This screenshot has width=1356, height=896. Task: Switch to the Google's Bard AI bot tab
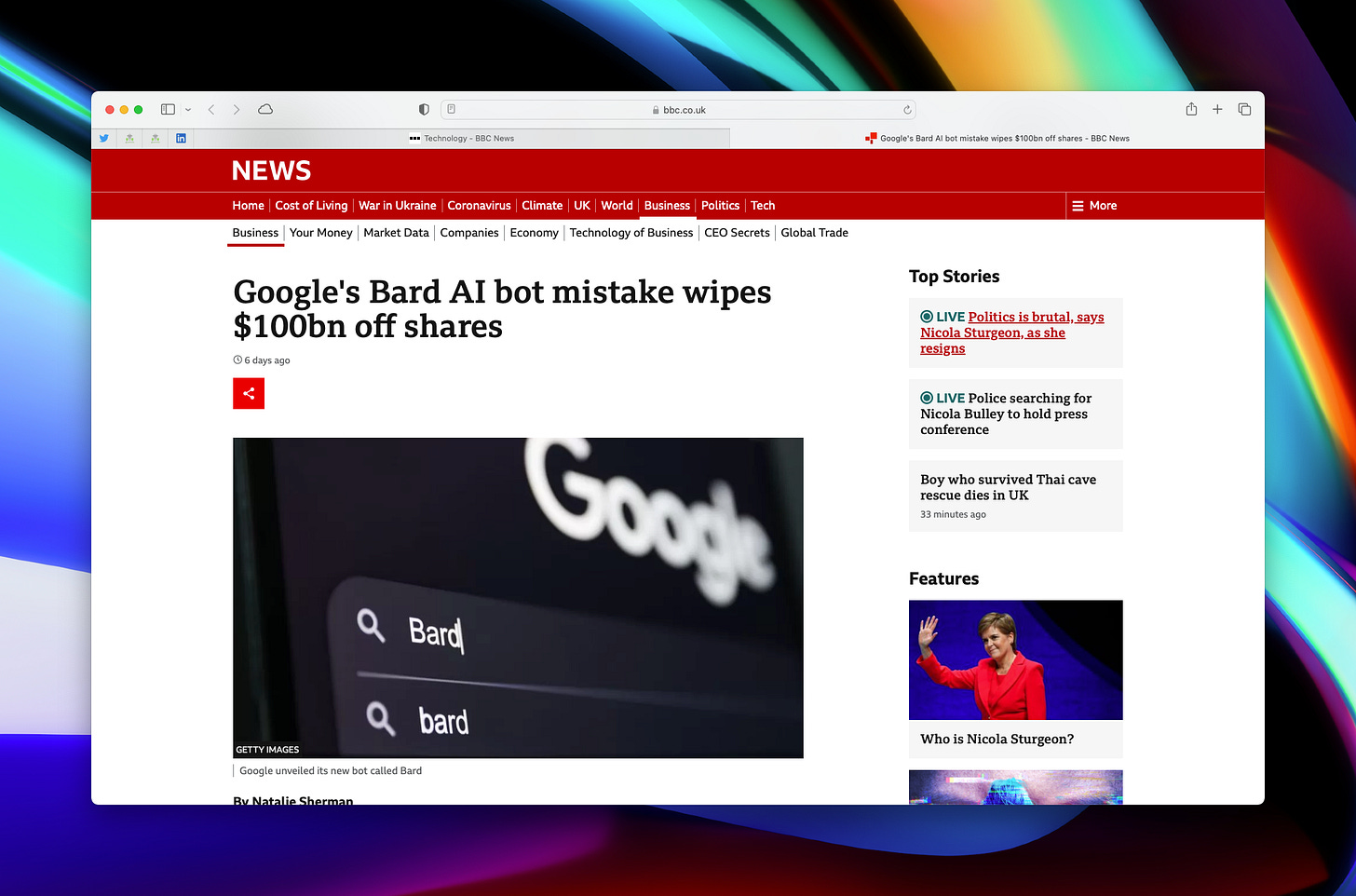click(x=997, y=138)
